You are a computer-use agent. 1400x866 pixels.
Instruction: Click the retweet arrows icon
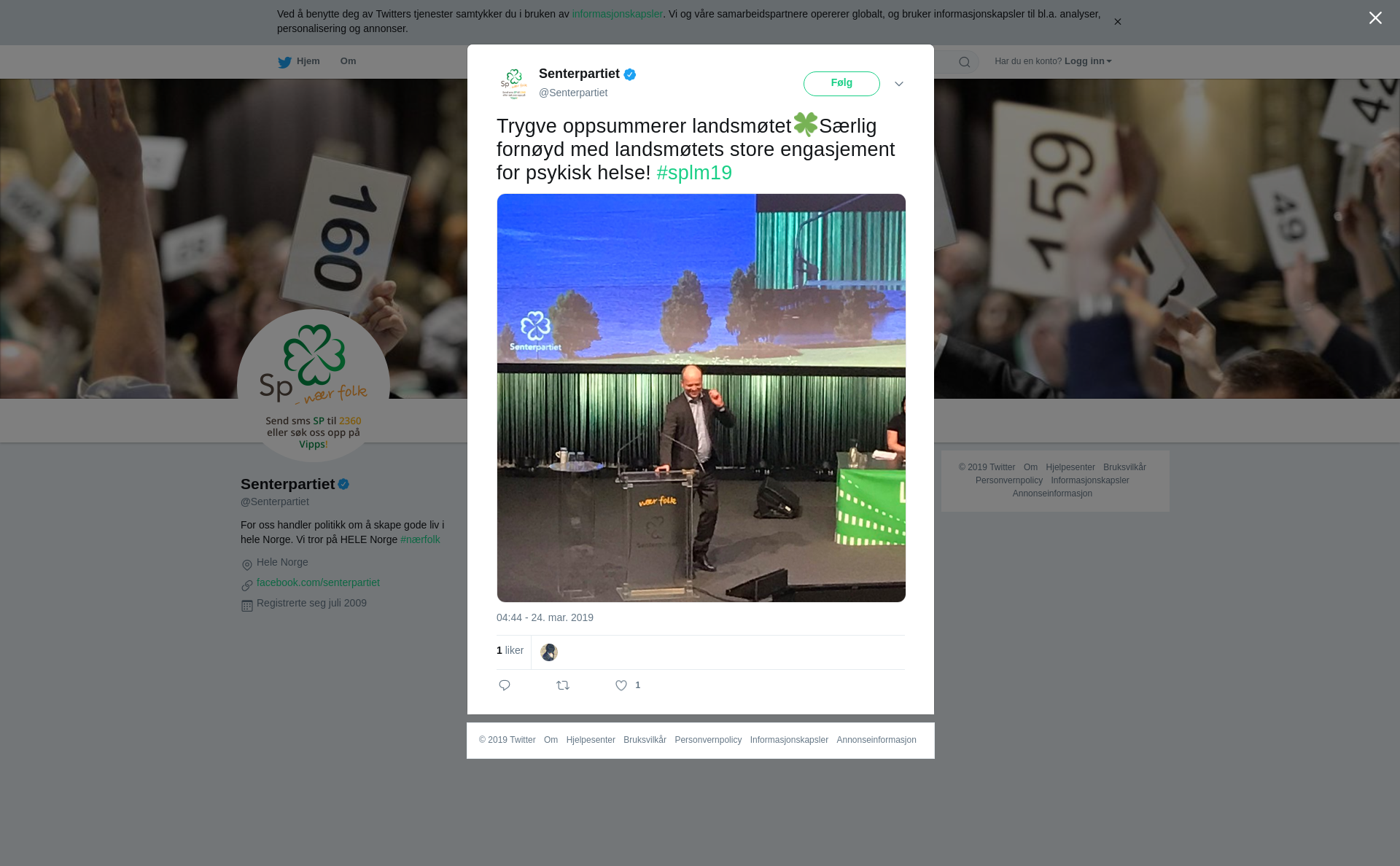tap(563, 685)
